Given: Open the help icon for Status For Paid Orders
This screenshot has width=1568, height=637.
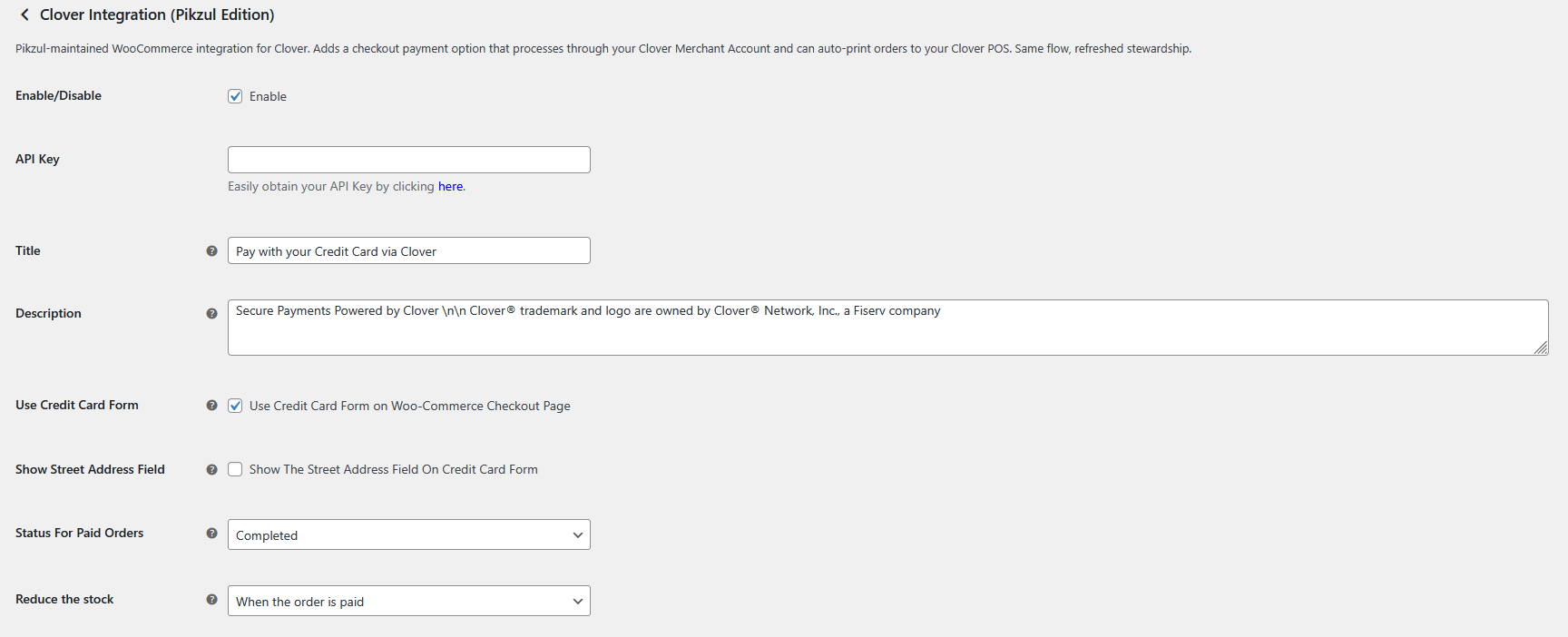Looking at the screenshot, I should coord(211,534).
